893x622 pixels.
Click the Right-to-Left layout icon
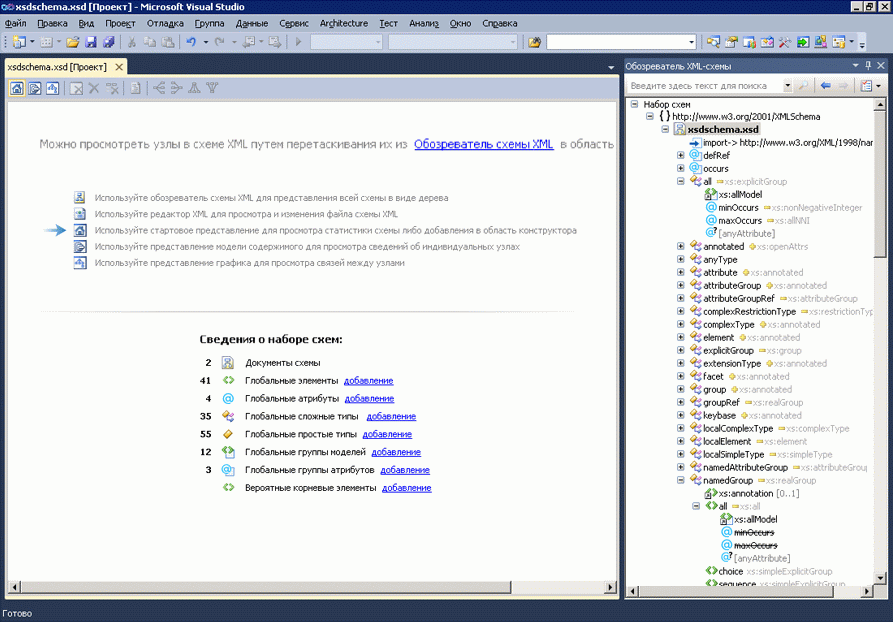click(x=177, y=88)
